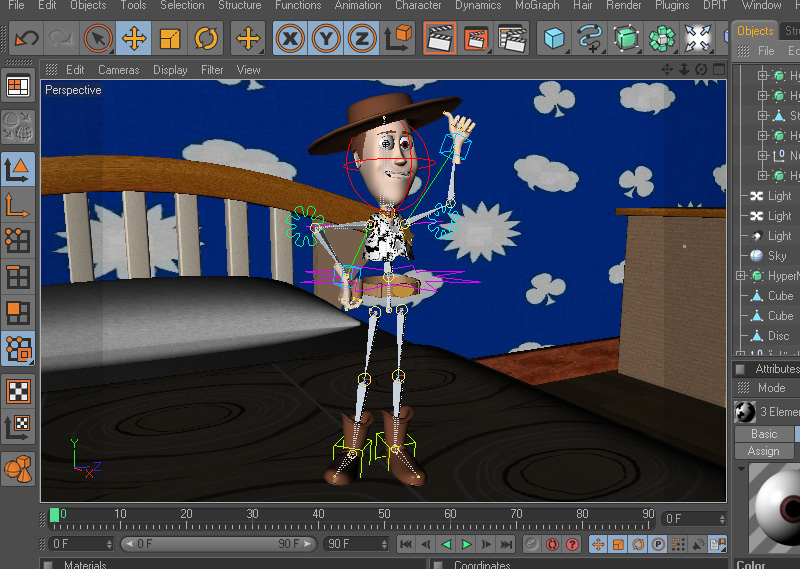Click the current frame 0 F stepper arrows
Image resolution: width=800 pixels, height=569 pixels.
109,544
